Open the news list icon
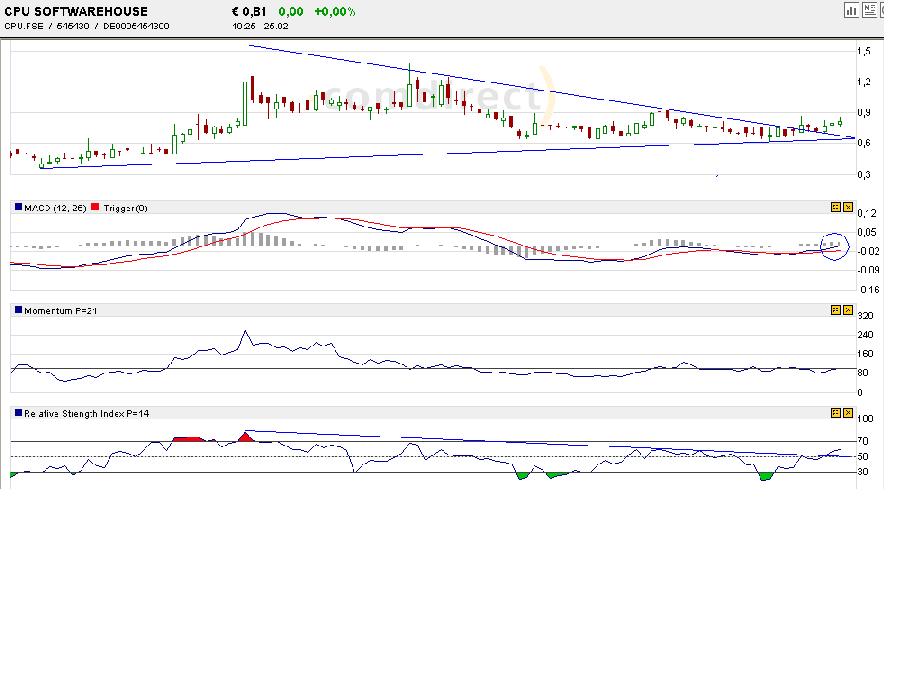Screen dimensions: 898x692 point(869,10)
